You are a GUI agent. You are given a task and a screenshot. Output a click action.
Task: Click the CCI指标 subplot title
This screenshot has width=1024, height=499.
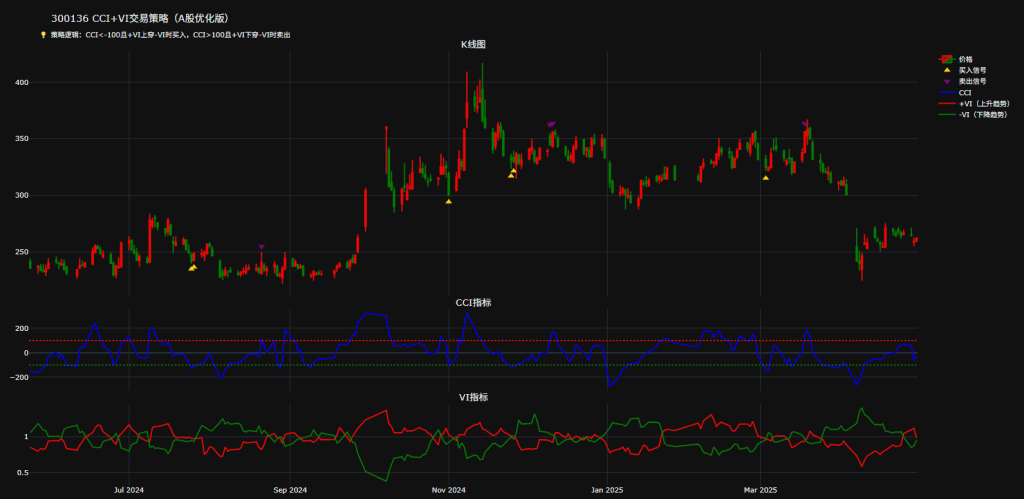473,302
